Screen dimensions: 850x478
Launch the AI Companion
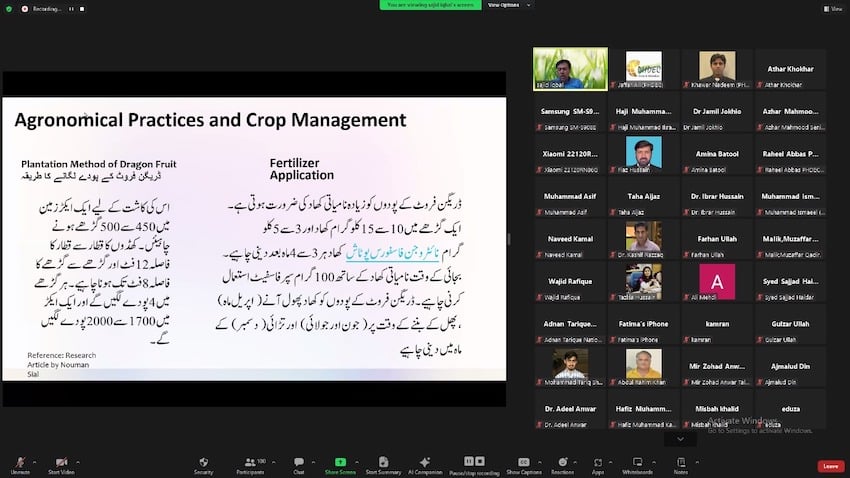[424, 464]
